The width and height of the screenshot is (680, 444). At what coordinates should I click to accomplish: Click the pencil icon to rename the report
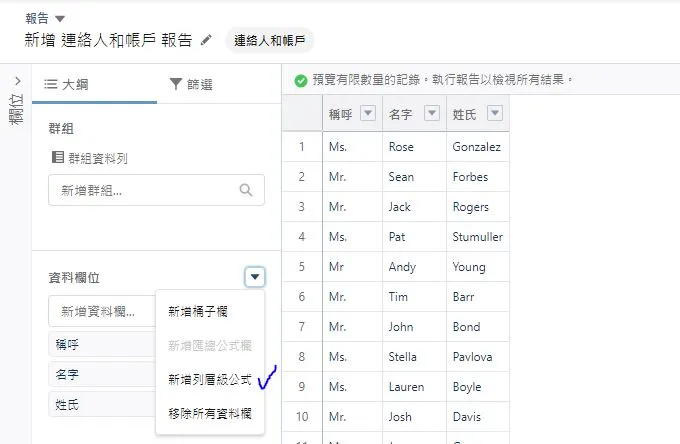click(206, 40)
